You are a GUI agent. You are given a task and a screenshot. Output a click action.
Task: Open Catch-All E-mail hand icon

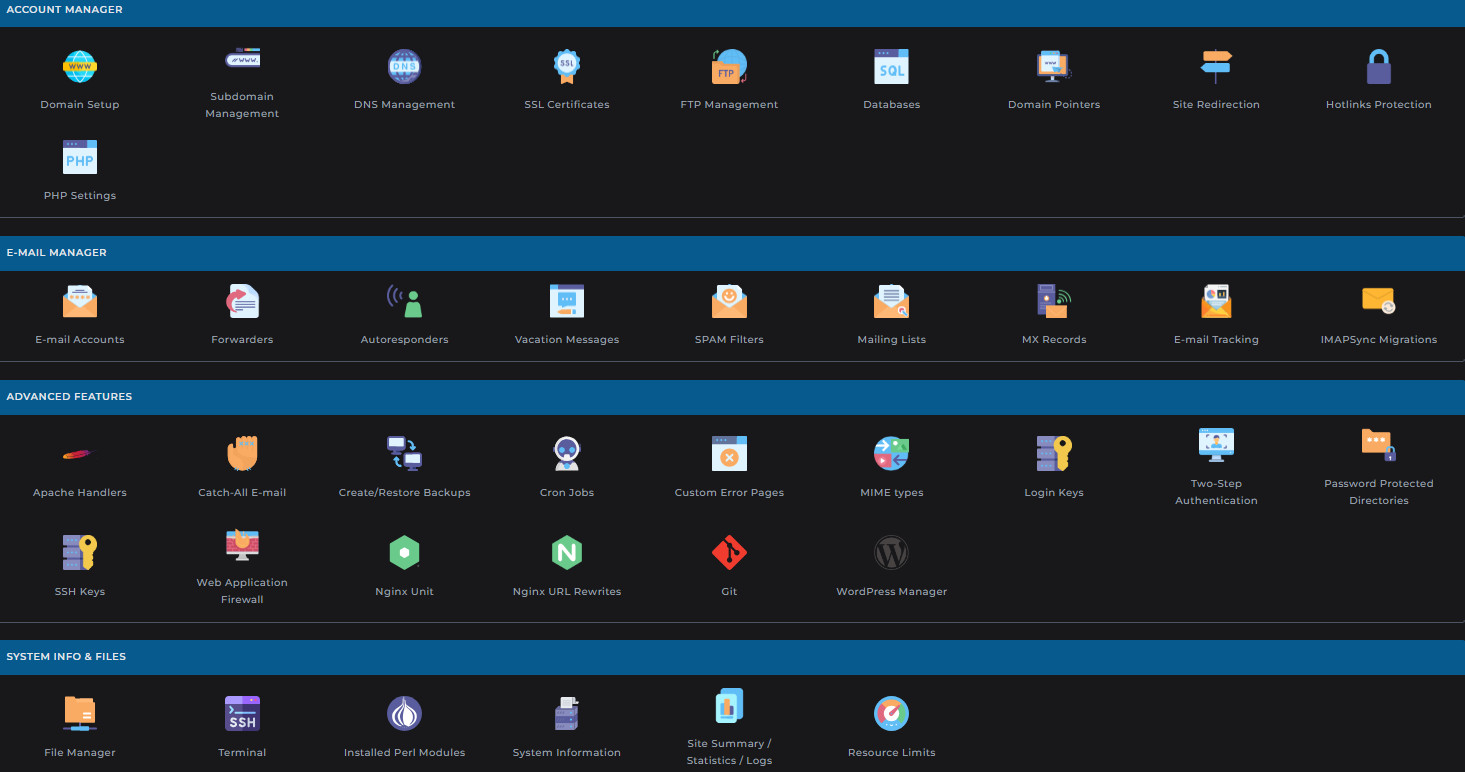(242, 455)
